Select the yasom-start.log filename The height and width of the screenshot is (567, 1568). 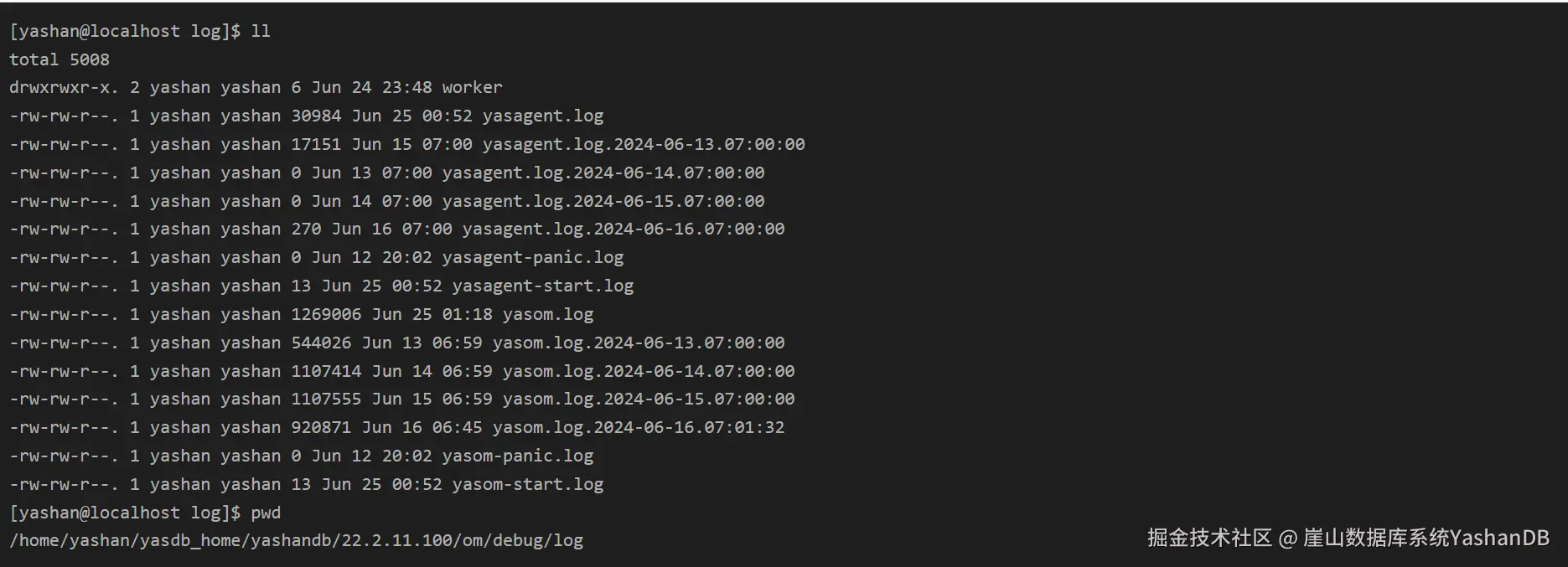coord(528,484)
